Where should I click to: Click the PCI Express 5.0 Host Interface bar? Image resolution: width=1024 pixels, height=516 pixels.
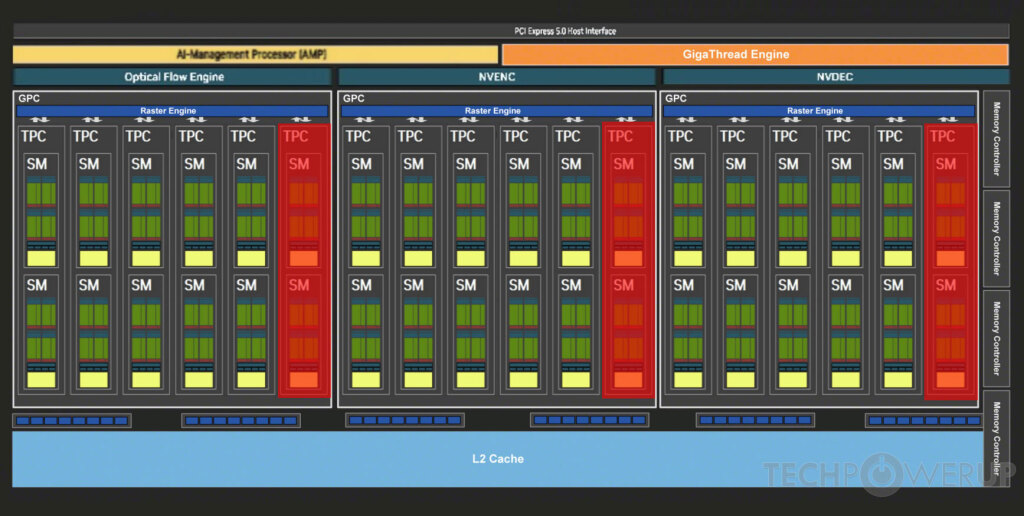(511, 31)
